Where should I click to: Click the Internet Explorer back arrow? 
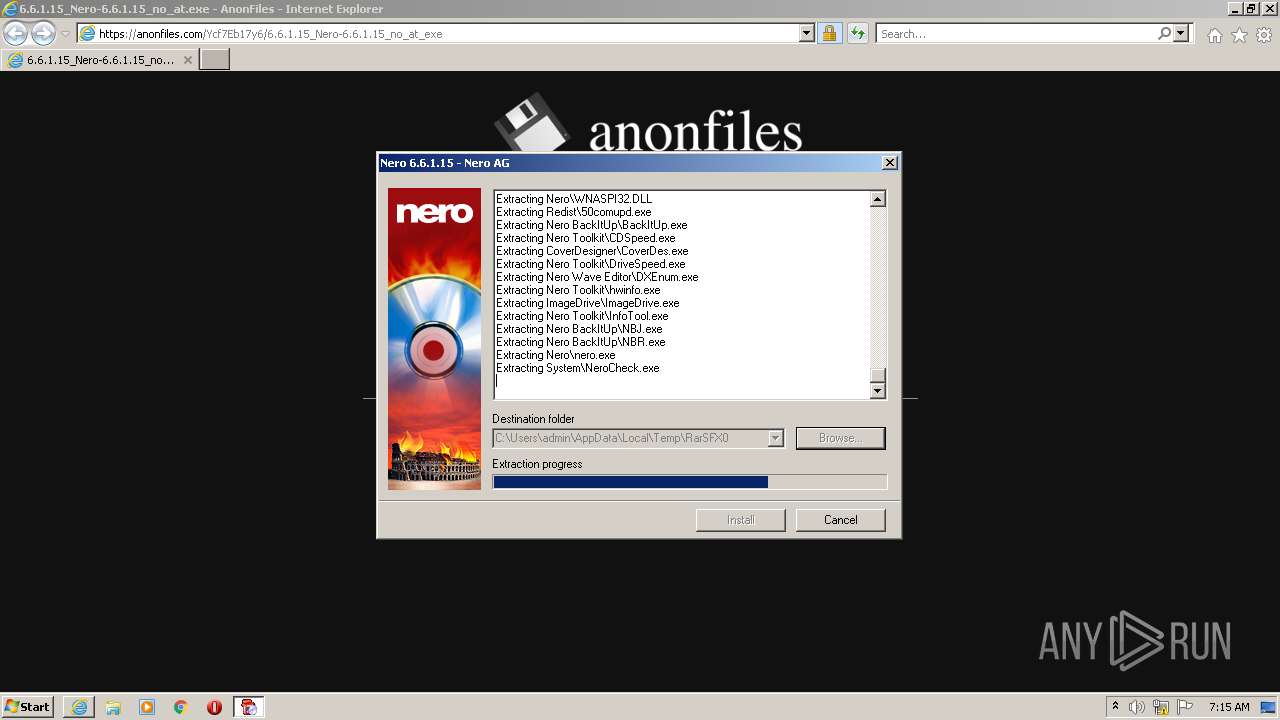[16, 33]
